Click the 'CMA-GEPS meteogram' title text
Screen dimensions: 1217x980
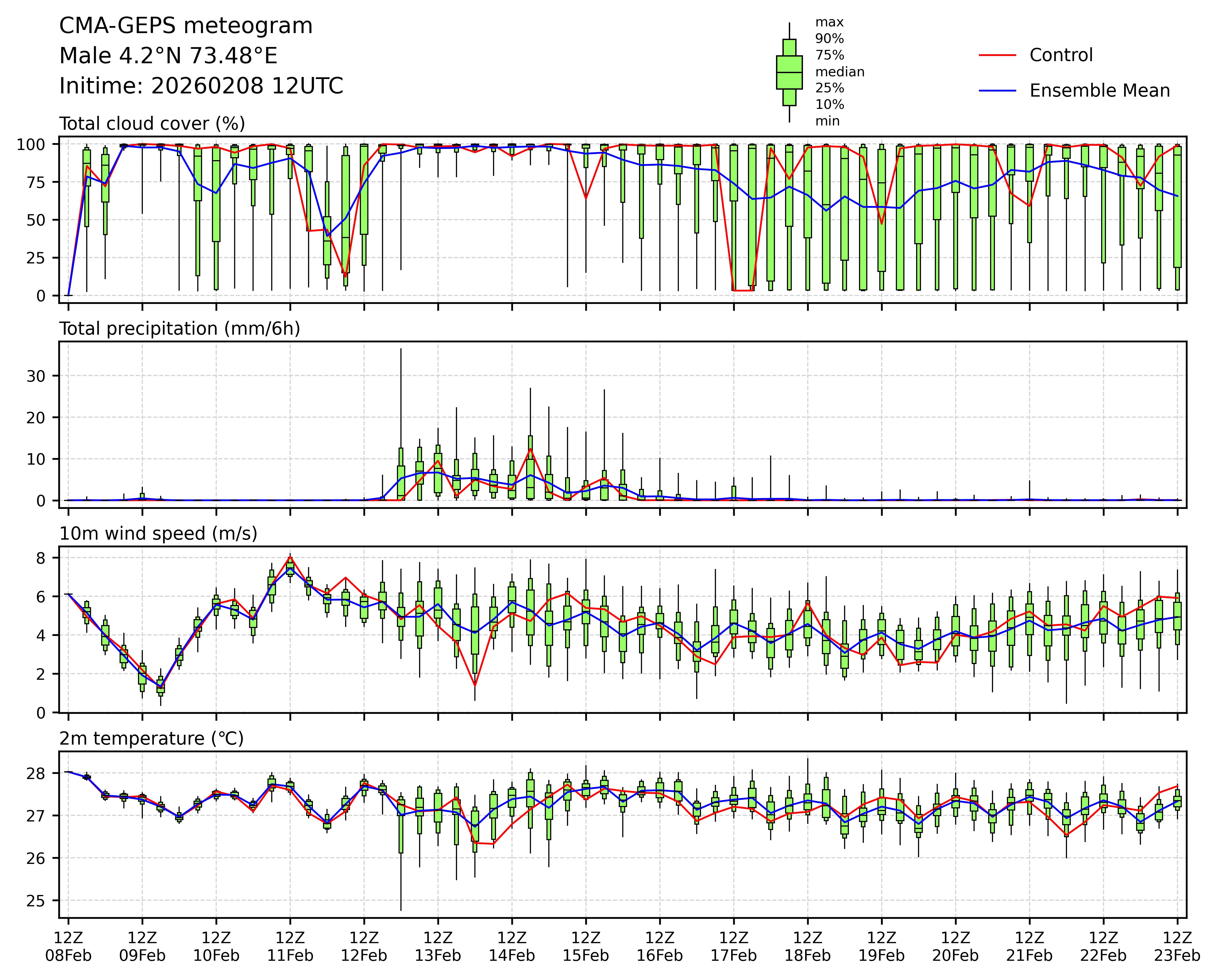pos(186,26)
